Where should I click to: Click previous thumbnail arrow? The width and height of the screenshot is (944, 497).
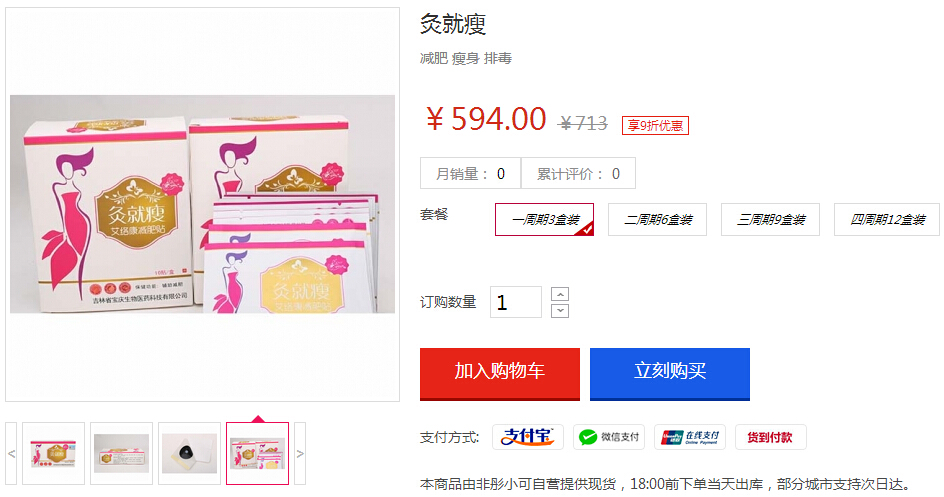pos(11,453)
